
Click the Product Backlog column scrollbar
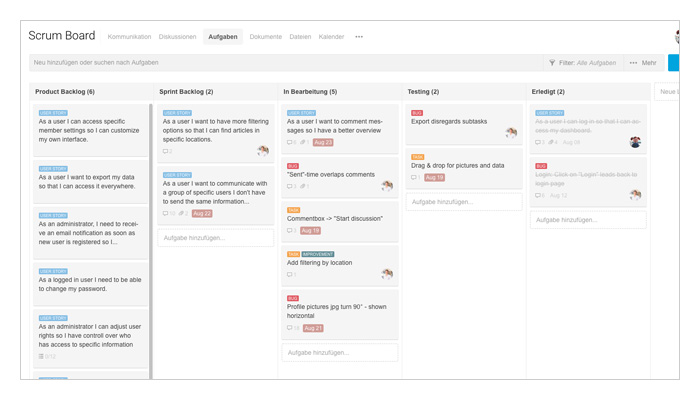pos(151,241)
